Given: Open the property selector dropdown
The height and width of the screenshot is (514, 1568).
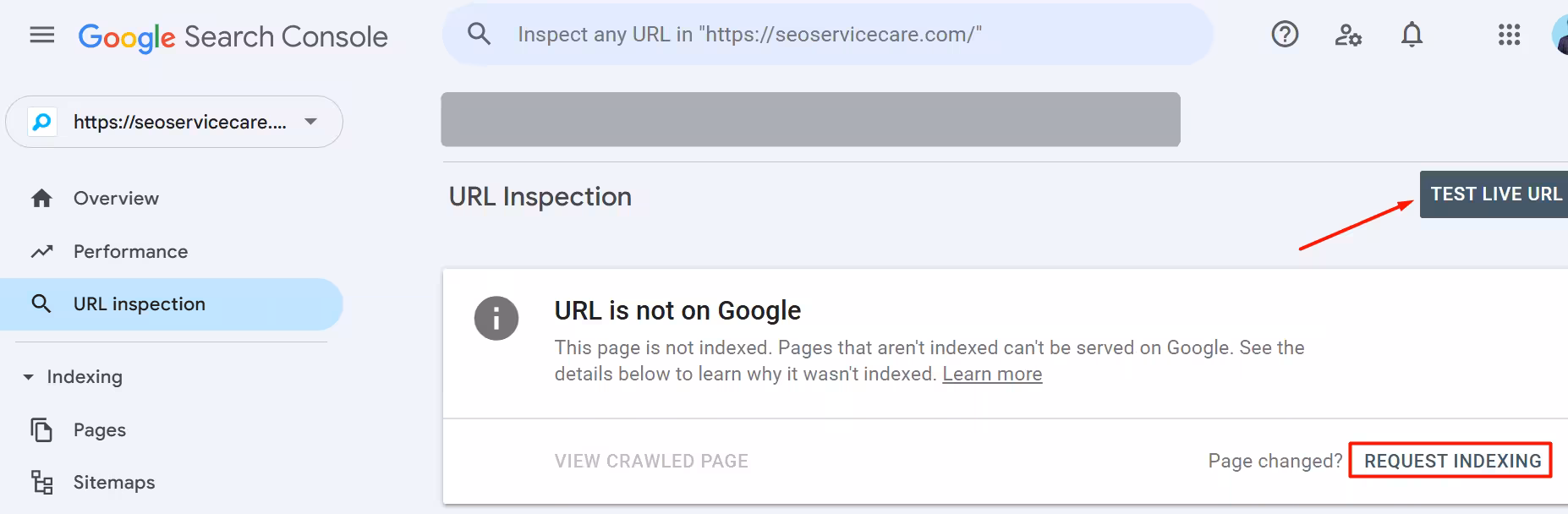Looking at the screenshot, I should coord(310,121).
